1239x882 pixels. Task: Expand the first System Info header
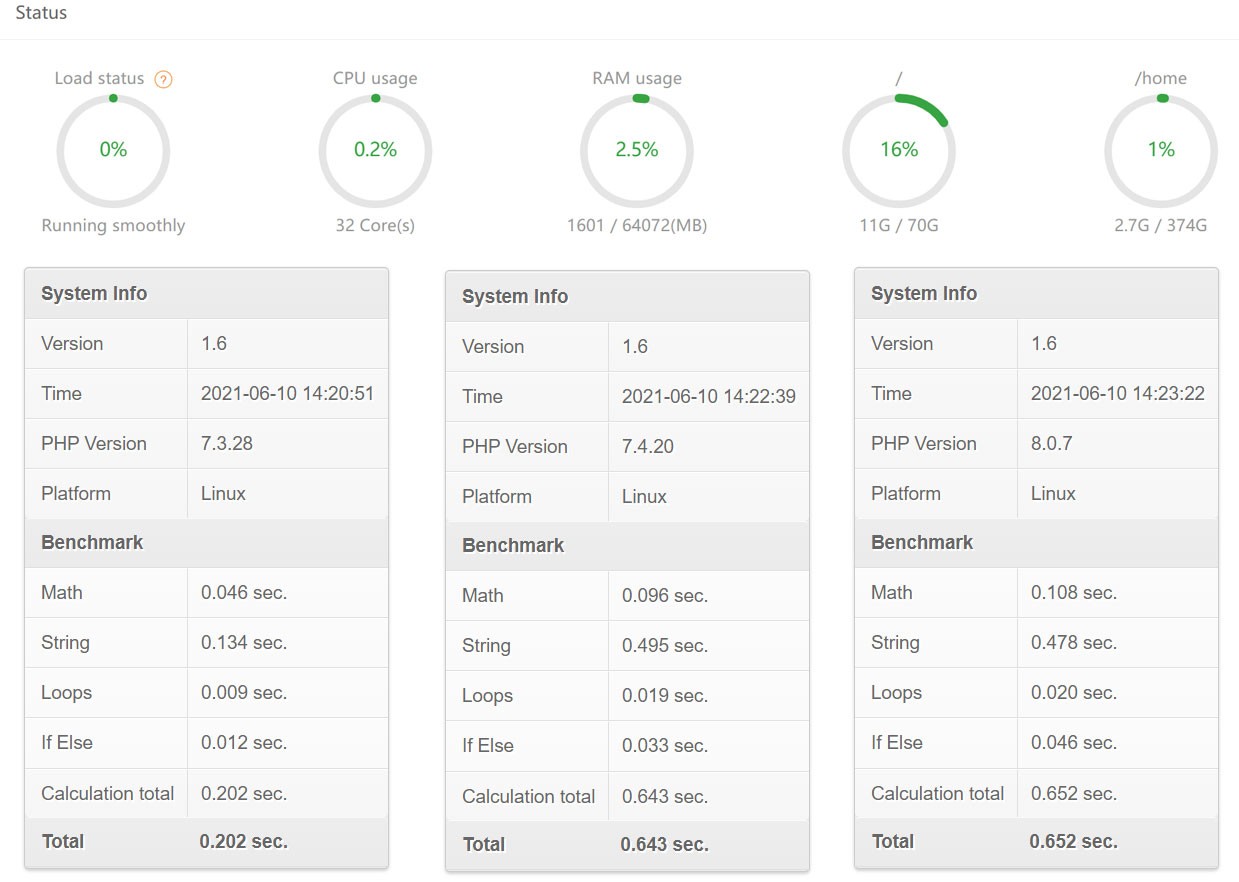[94, 293]
